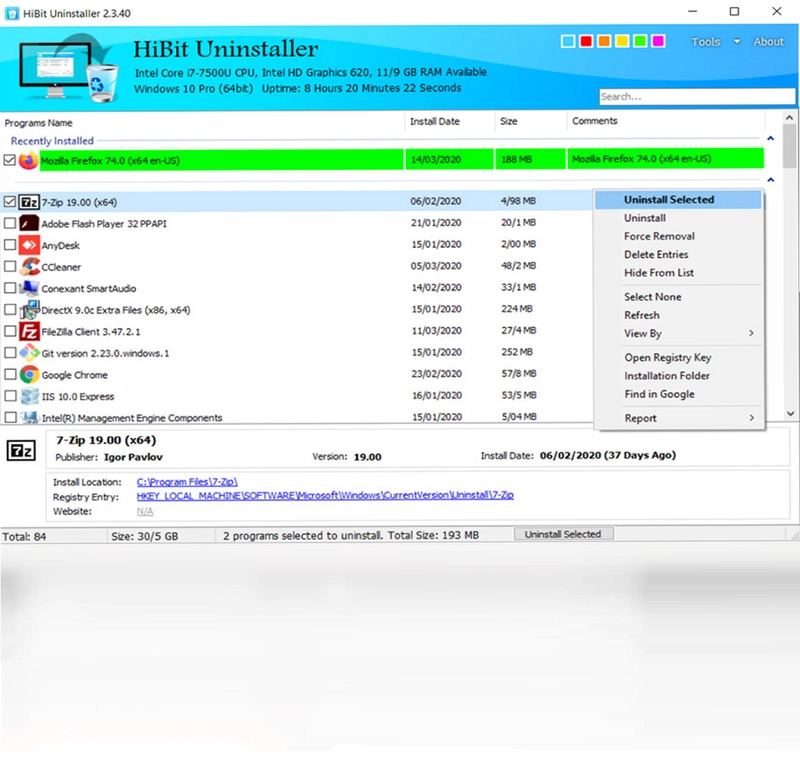Open the Tools menu
The image size is (800, 771).
706,42
